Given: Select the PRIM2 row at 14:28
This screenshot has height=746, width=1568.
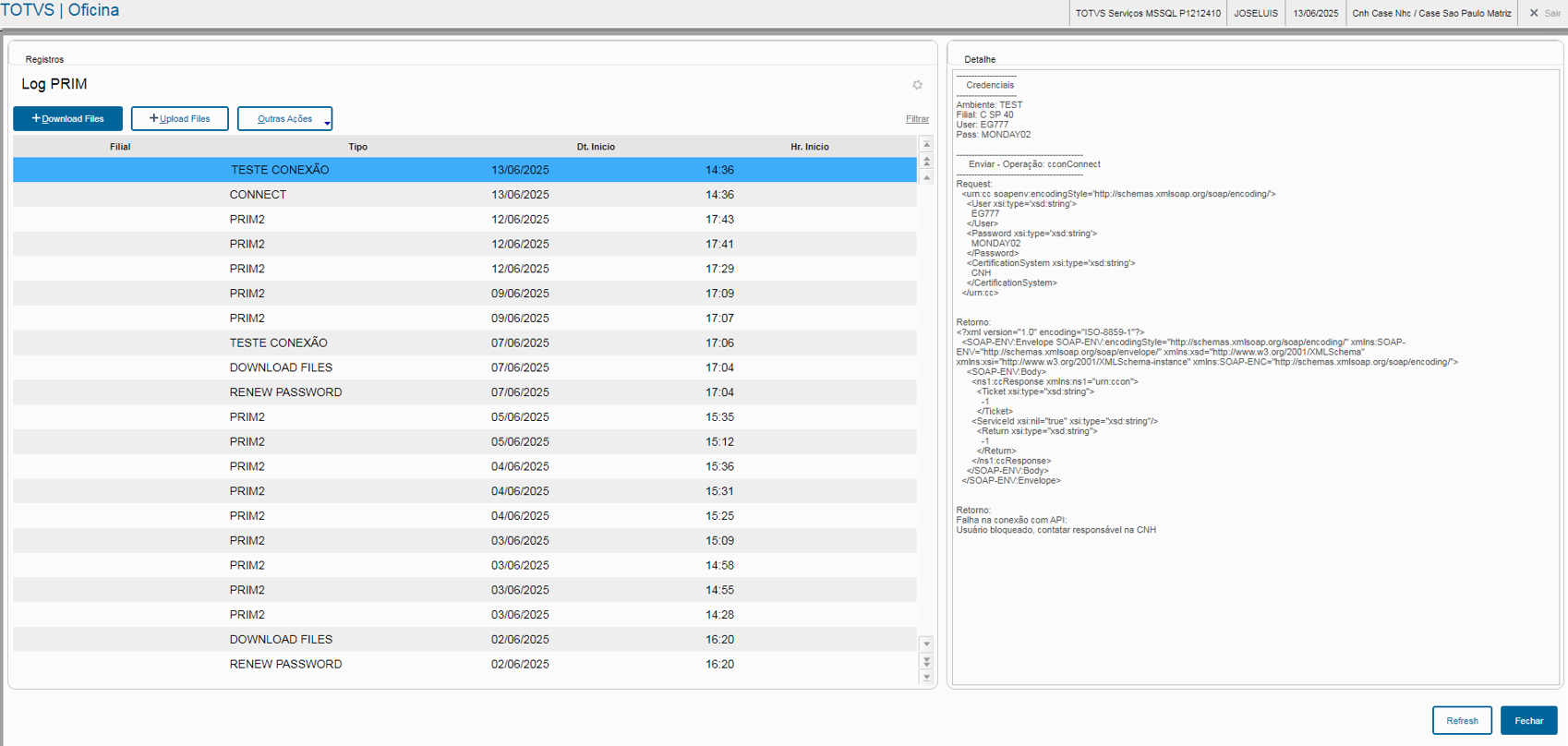Looking at the screenshot, I should (464, 615).
